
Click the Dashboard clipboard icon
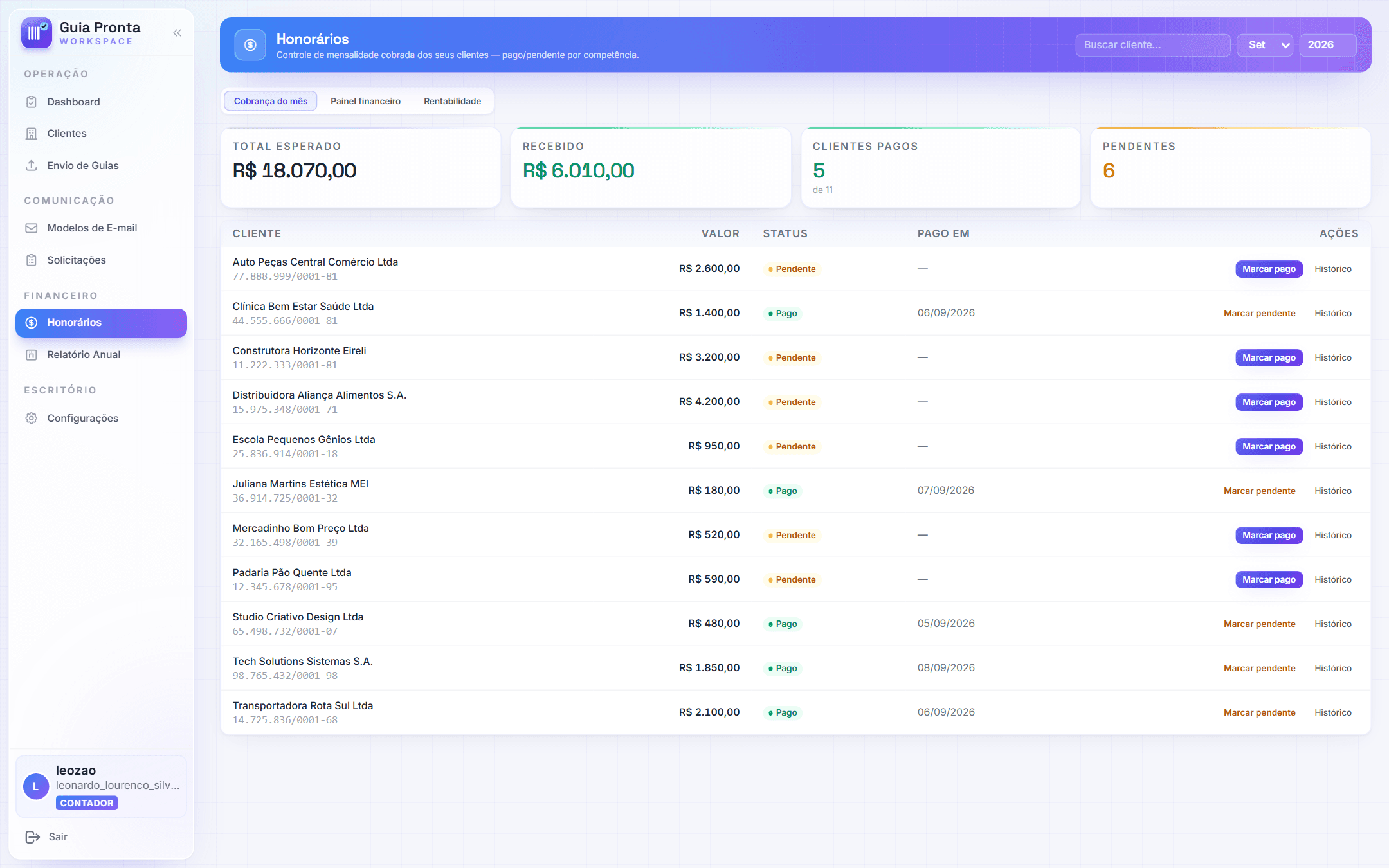(31, 102)
